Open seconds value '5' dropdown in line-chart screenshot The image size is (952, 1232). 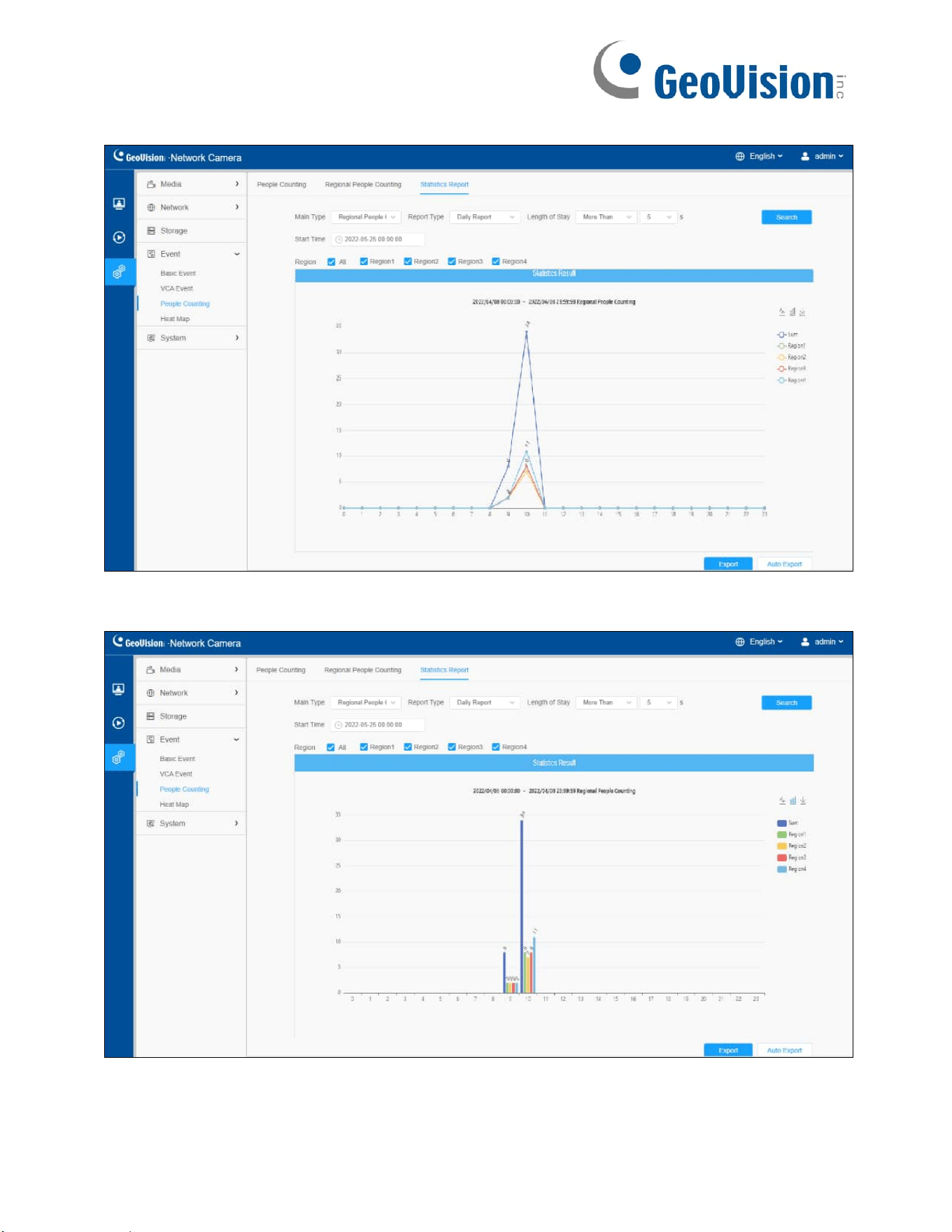(x=659, y=217)
